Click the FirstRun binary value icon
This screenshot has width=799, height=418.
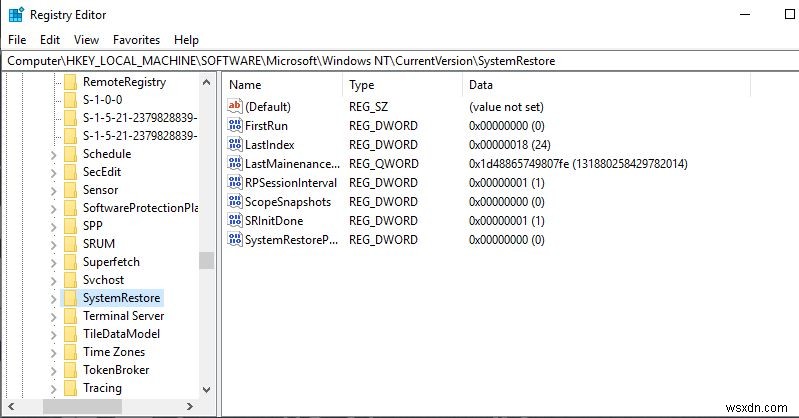[234, 125]
